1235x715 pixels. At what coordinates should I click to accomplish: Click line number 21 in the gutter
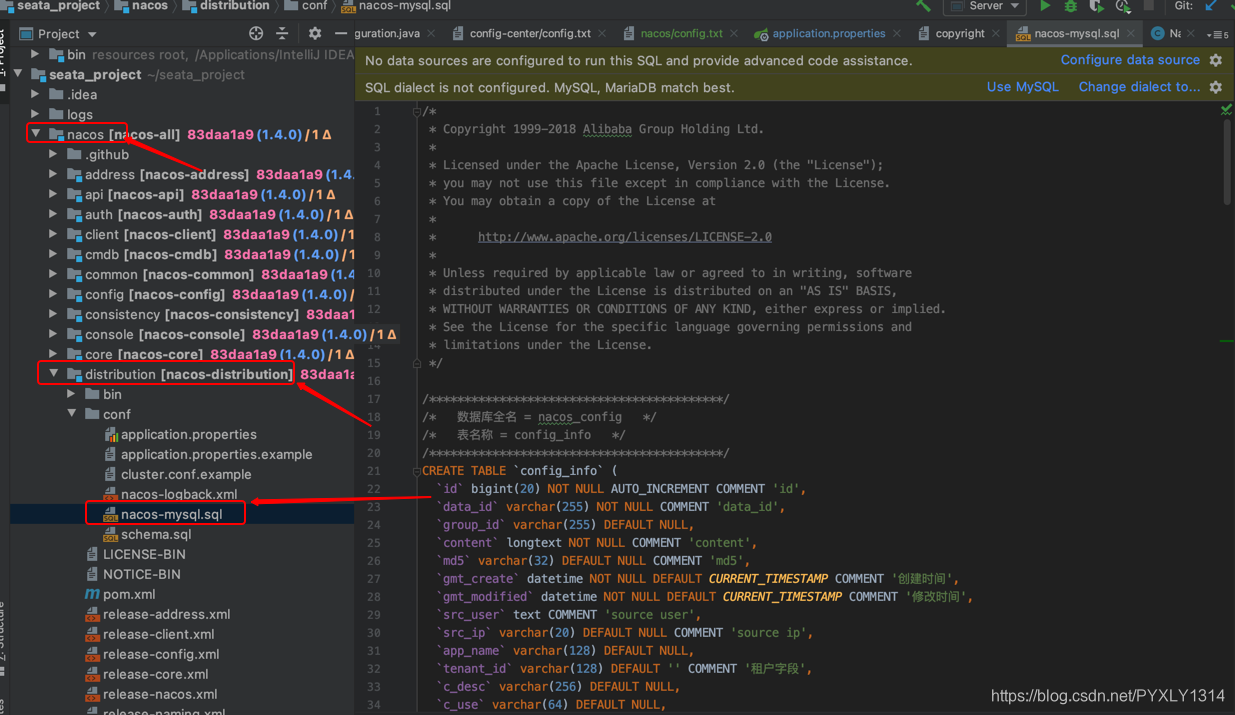(374, 471)
